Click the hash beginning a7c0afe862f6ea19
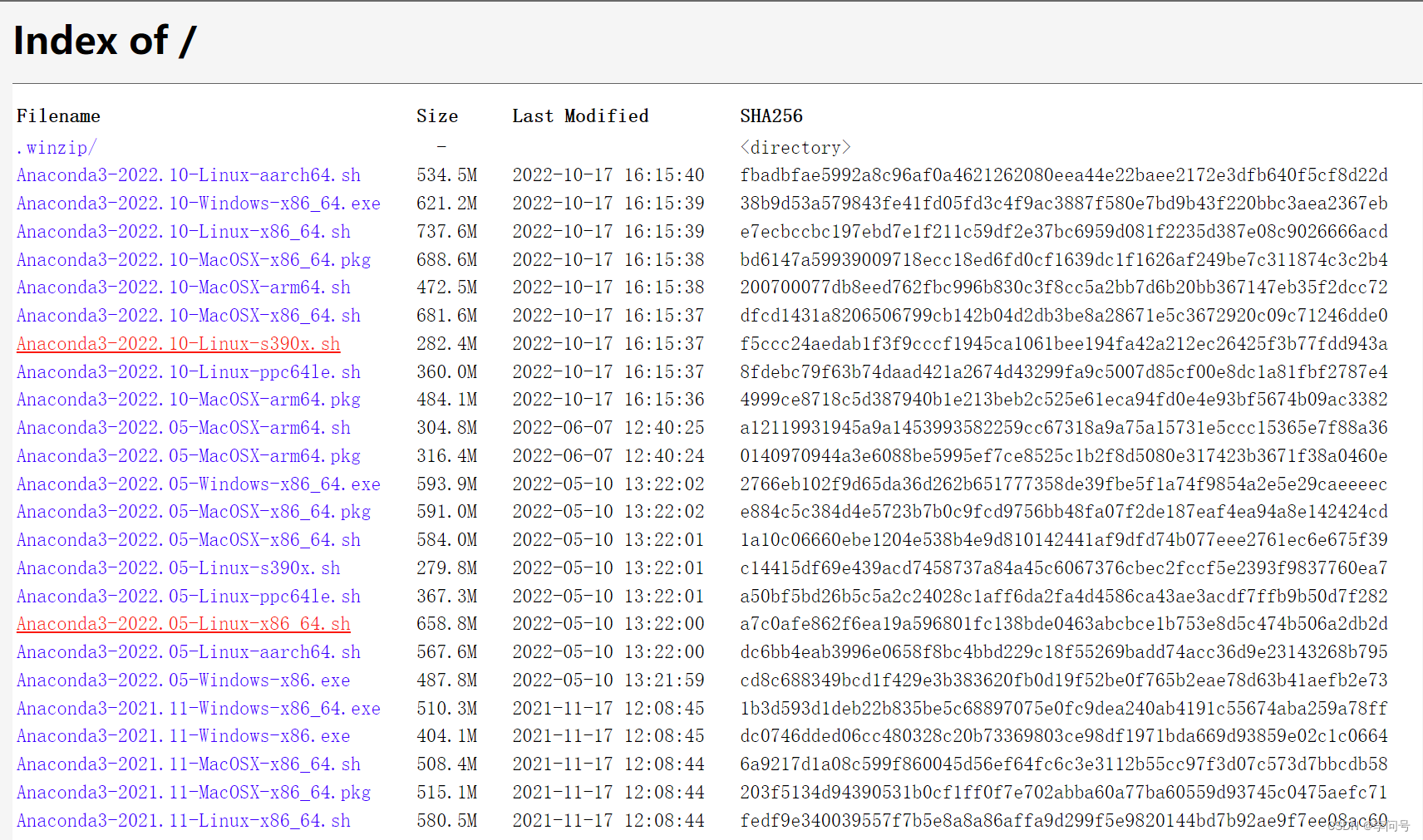 pos(1064,624)
